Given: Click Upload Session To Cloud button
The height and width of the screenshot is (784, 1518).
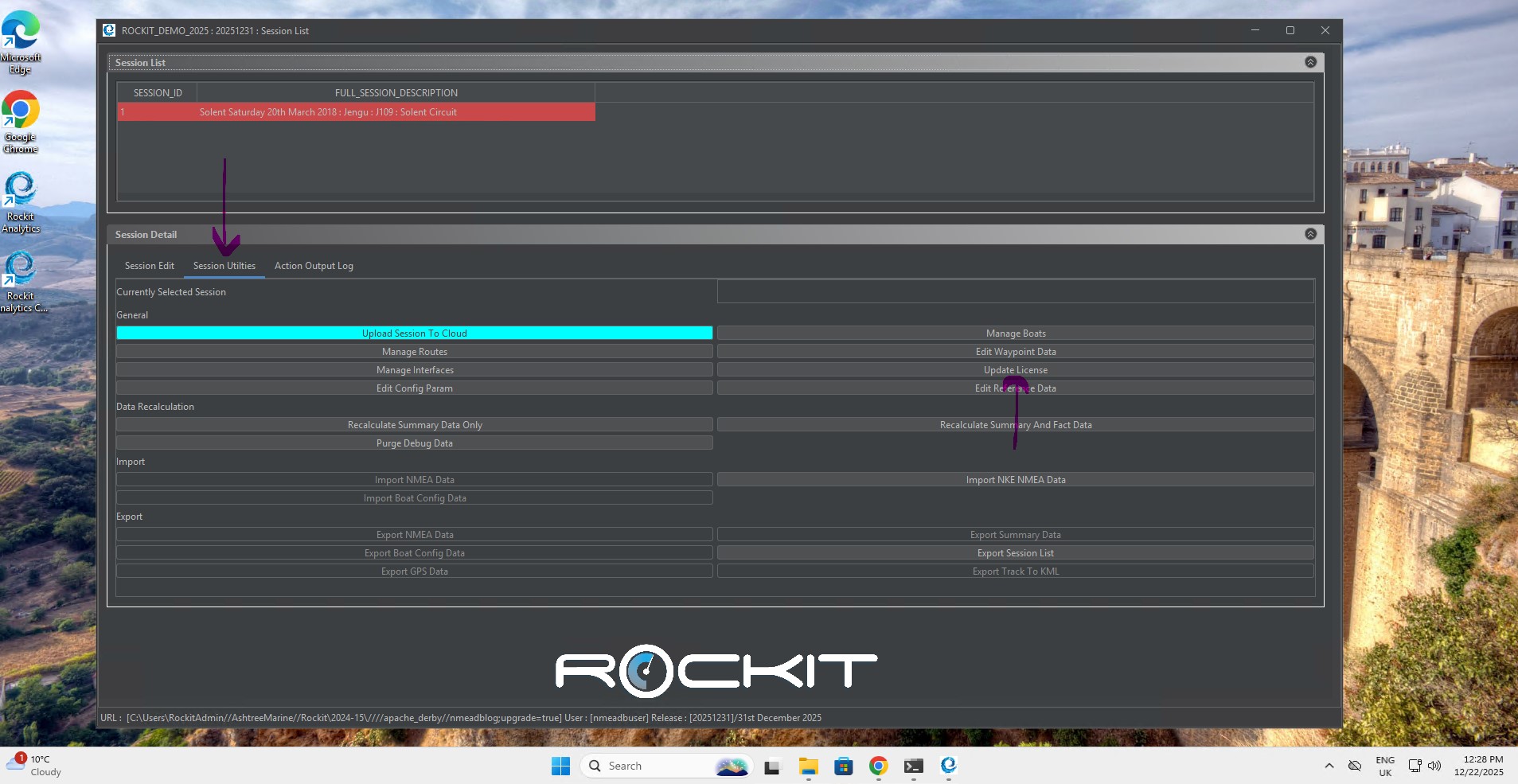Looking at the screenshot, I should (x=414, y=333).
